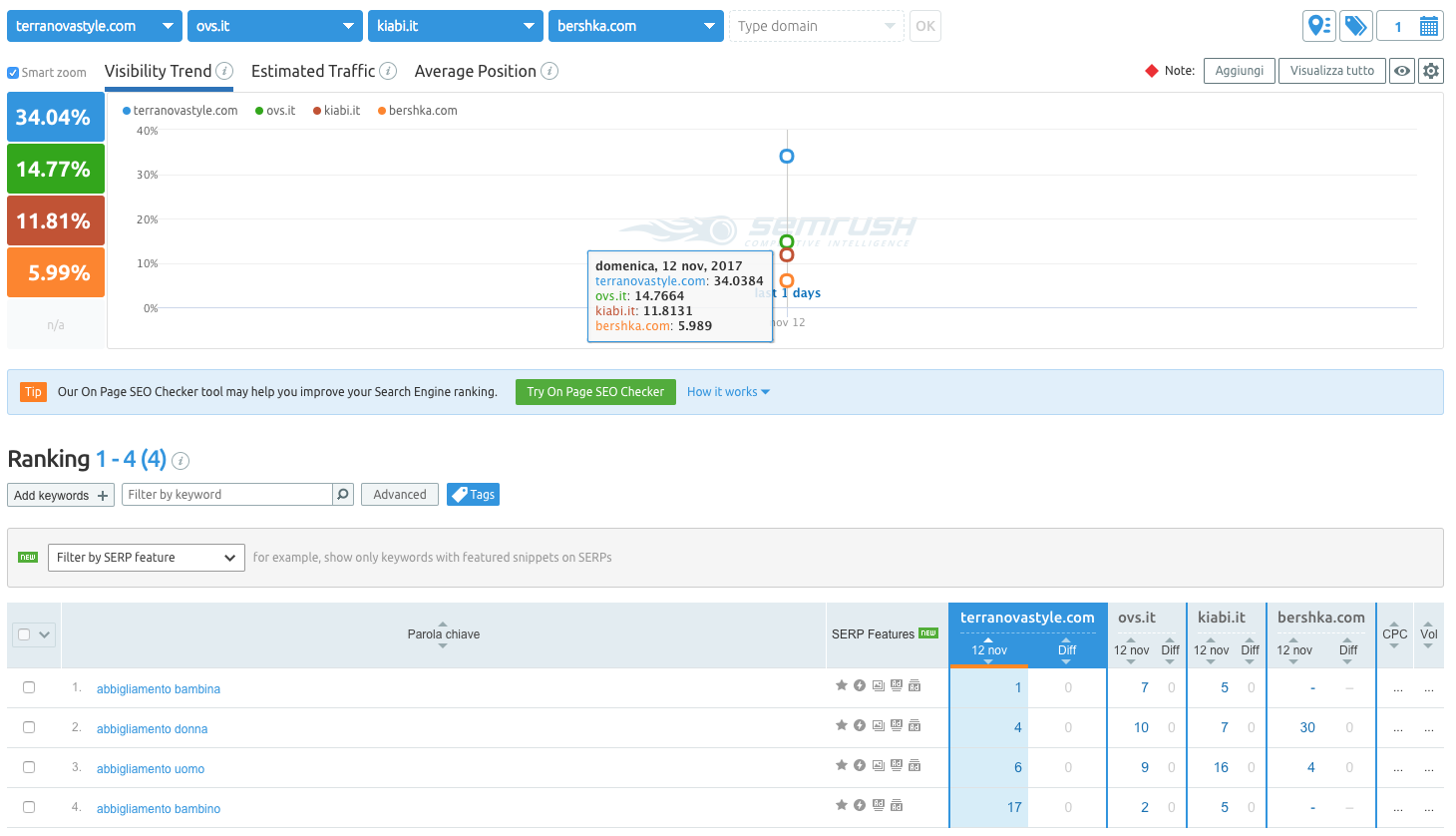Screen dimensions: 1456x836
Task: Click the blue terranovastyle.com chart data point
Action: pyautogui.click(x=787, y=156)
